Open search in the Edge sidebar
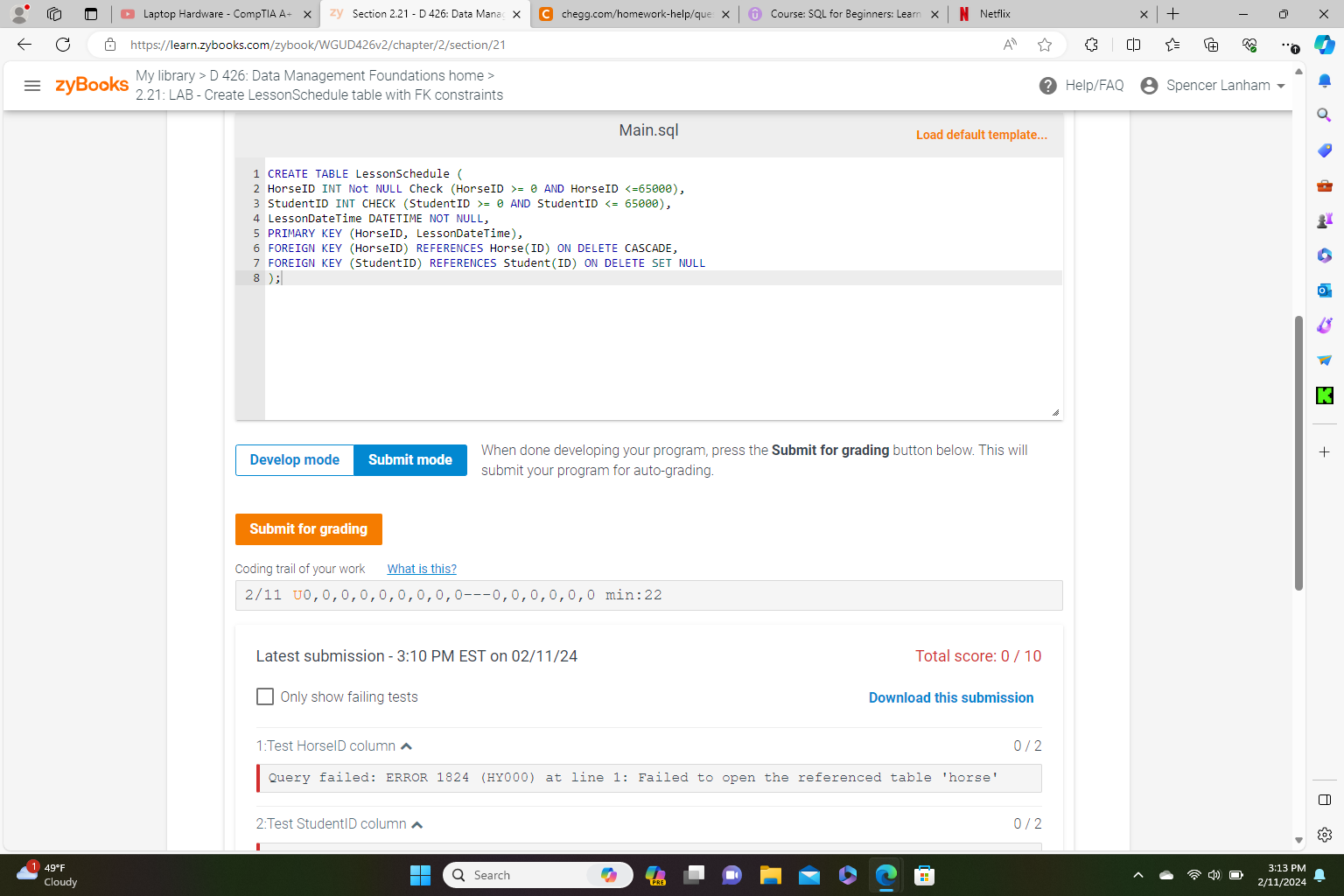1344x896 pixels. pyautogui.click(x=1324, y=115)
